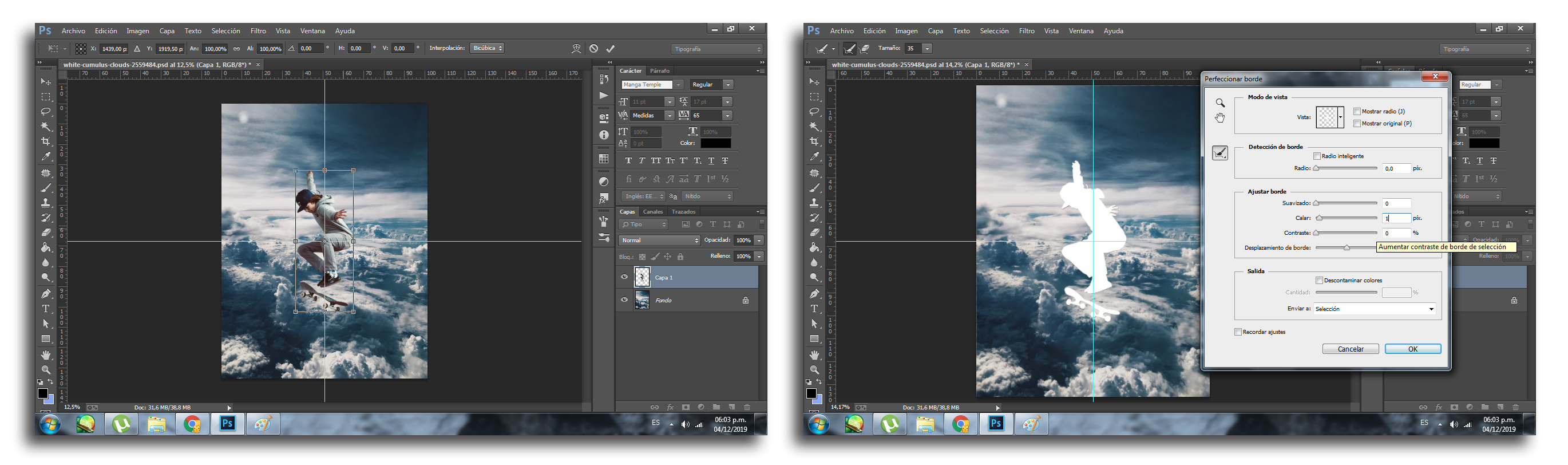Expand the Opacidad arrow in left window Capas panel

[x=759, y=241]
